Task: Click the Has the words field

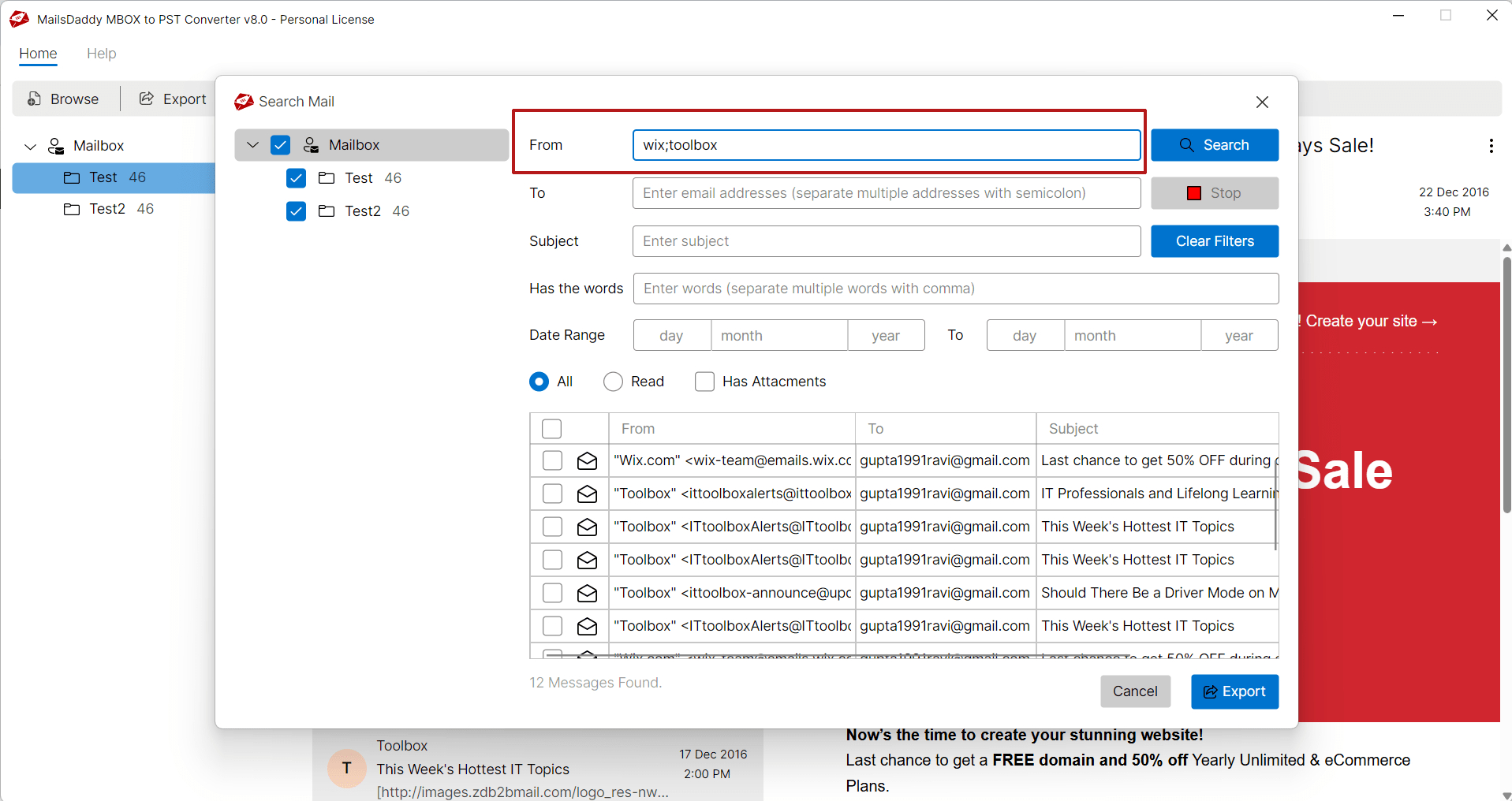Action: [956, 289]
